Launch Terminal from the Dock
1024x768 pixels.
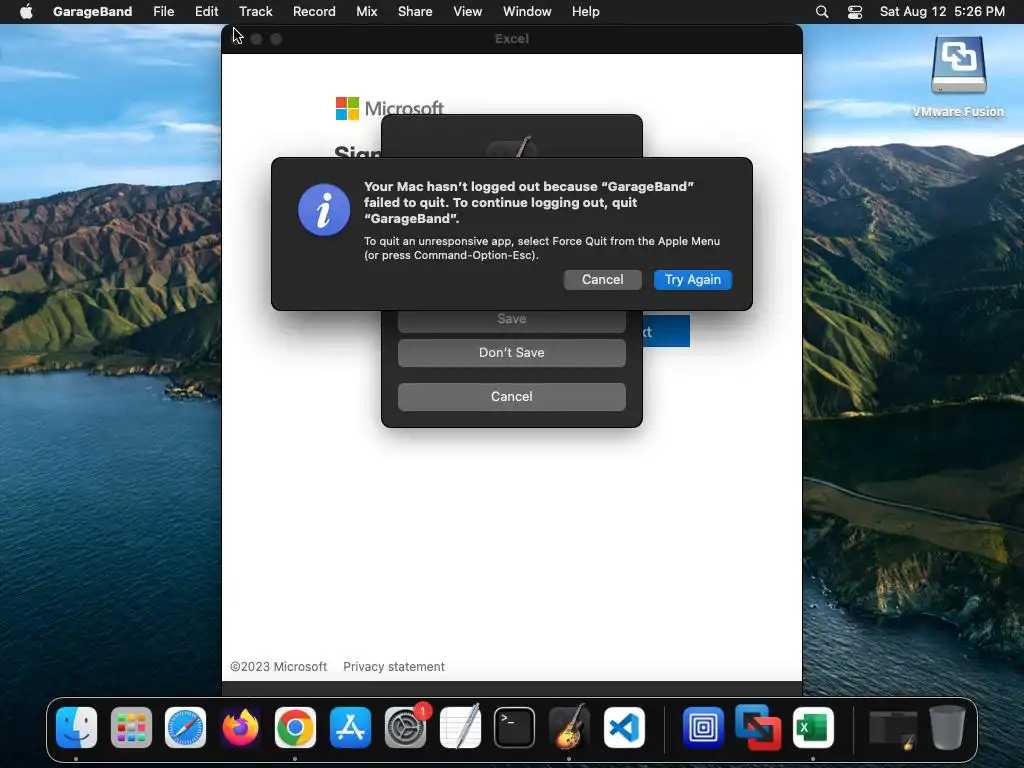coord(515,728)
